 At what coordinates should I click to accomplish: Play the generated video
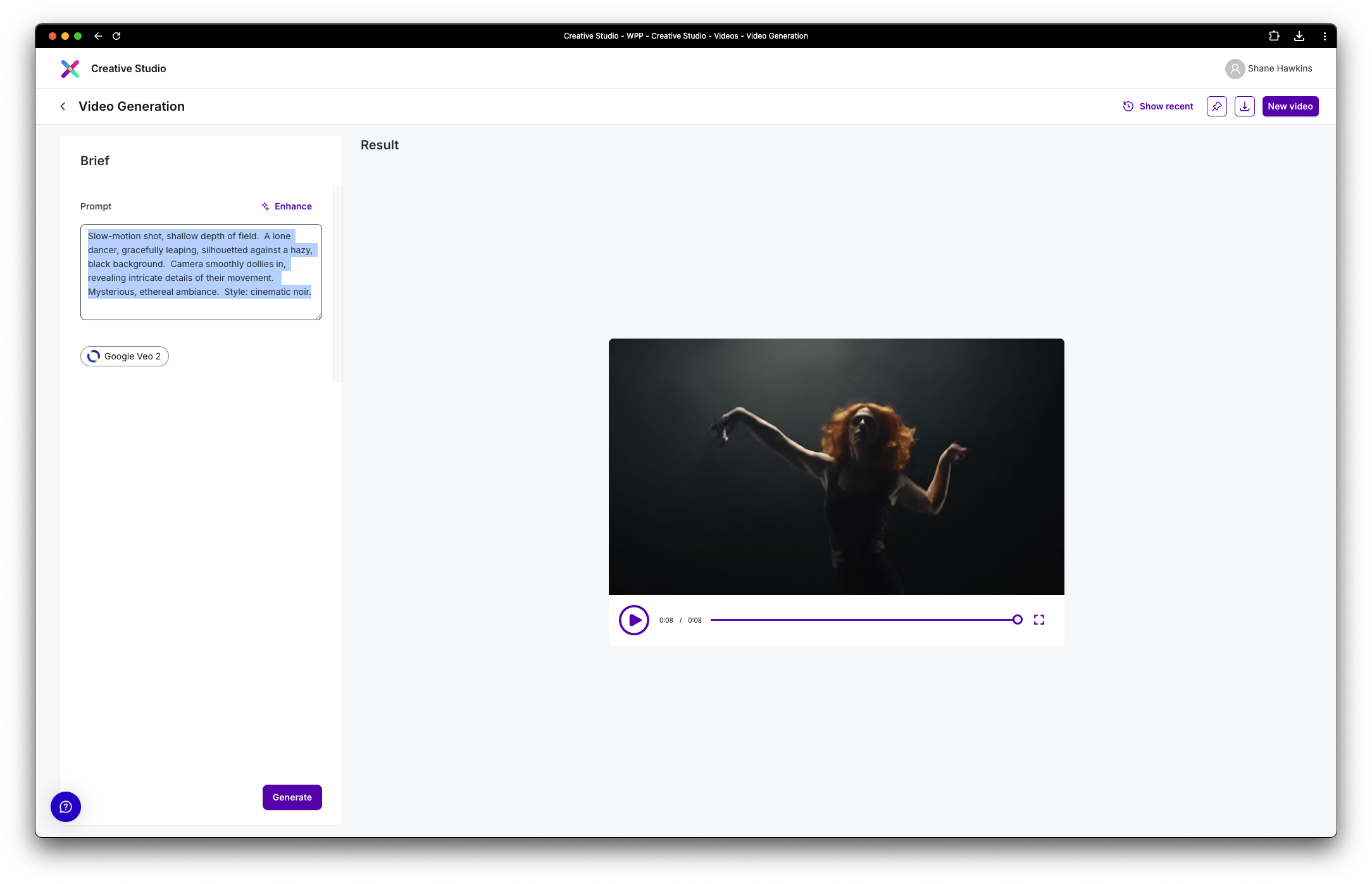click(634, 620)
